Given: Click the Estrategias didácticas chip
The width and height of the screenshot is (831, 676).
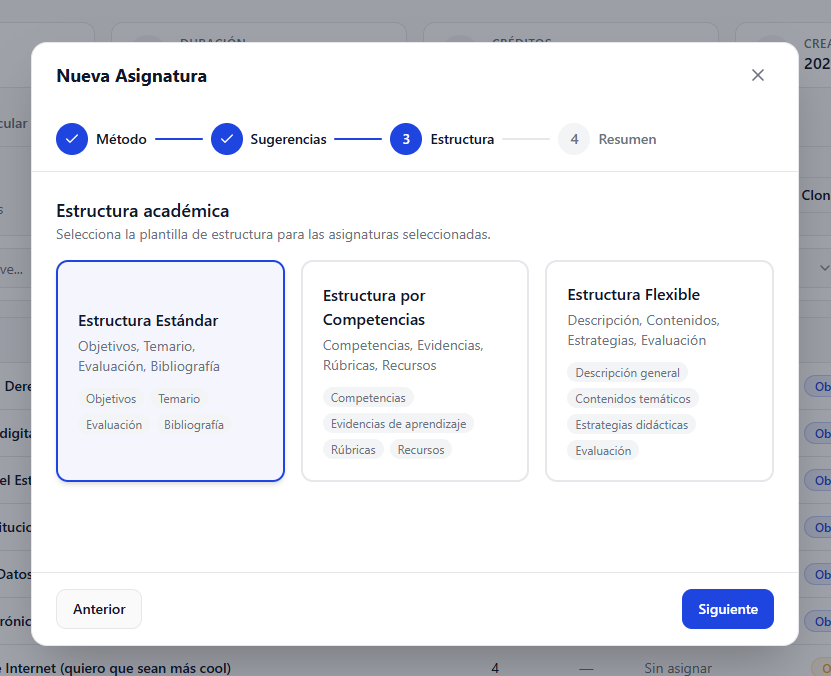Looking at the screenshot, I should point(631,425).
